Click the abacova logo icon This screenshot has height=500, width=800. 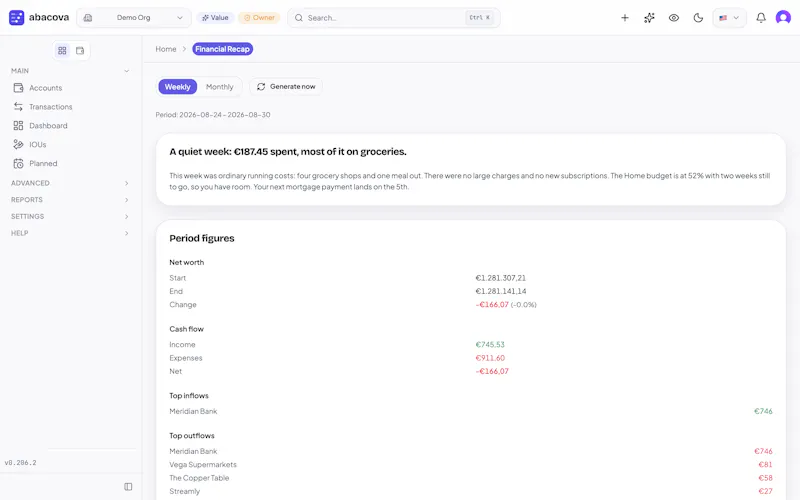pyautogui.click(x=16, y=17)
